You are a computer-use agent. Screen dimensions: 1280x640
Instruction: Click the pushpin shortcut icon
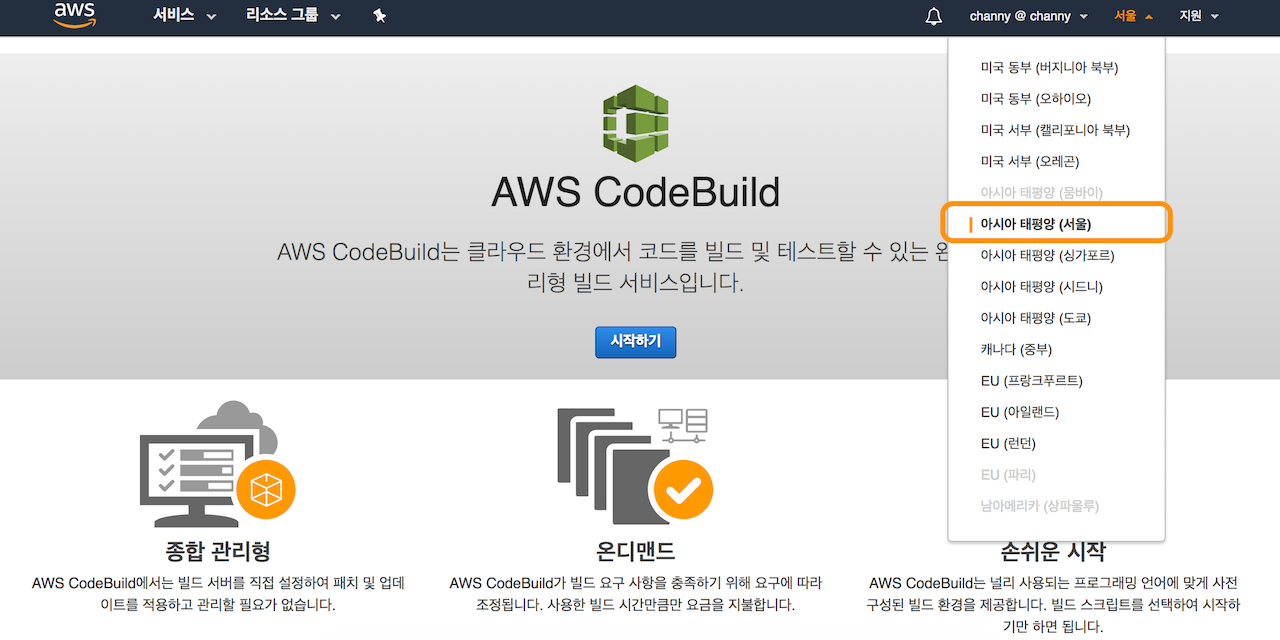(x=379, y=16)
